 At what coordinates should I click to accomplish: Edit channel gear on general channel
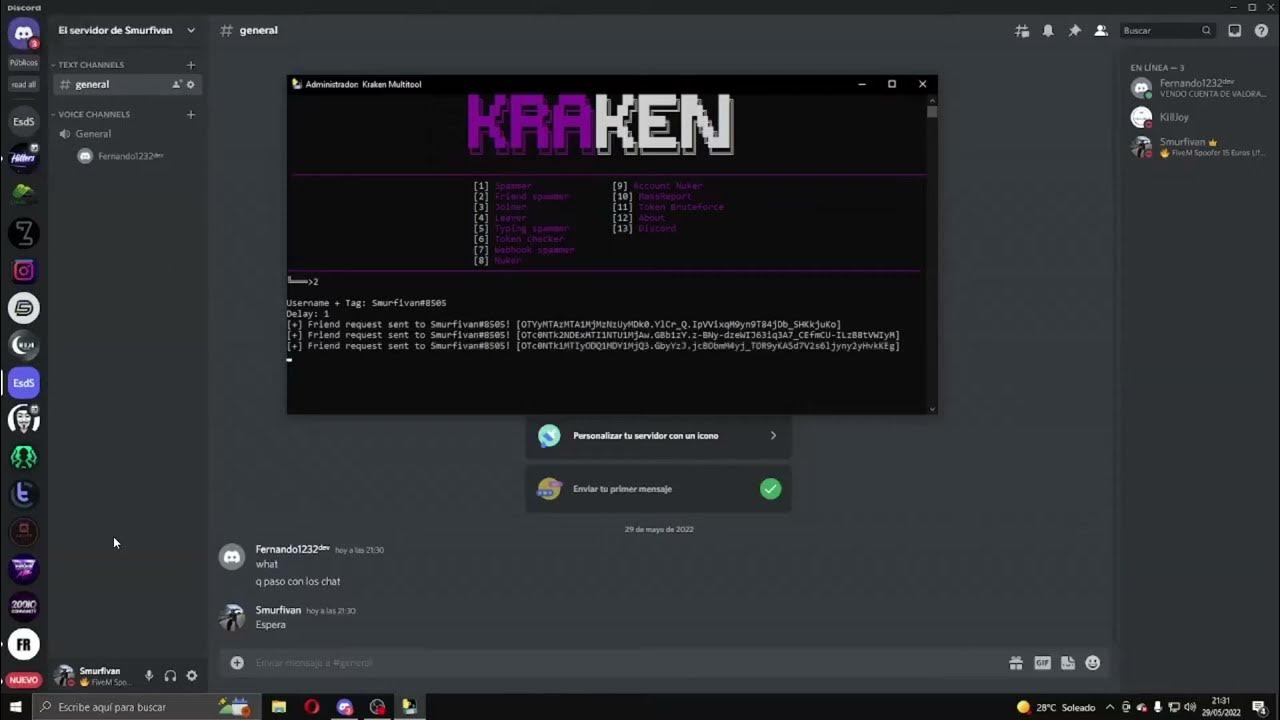coord(191,85)
